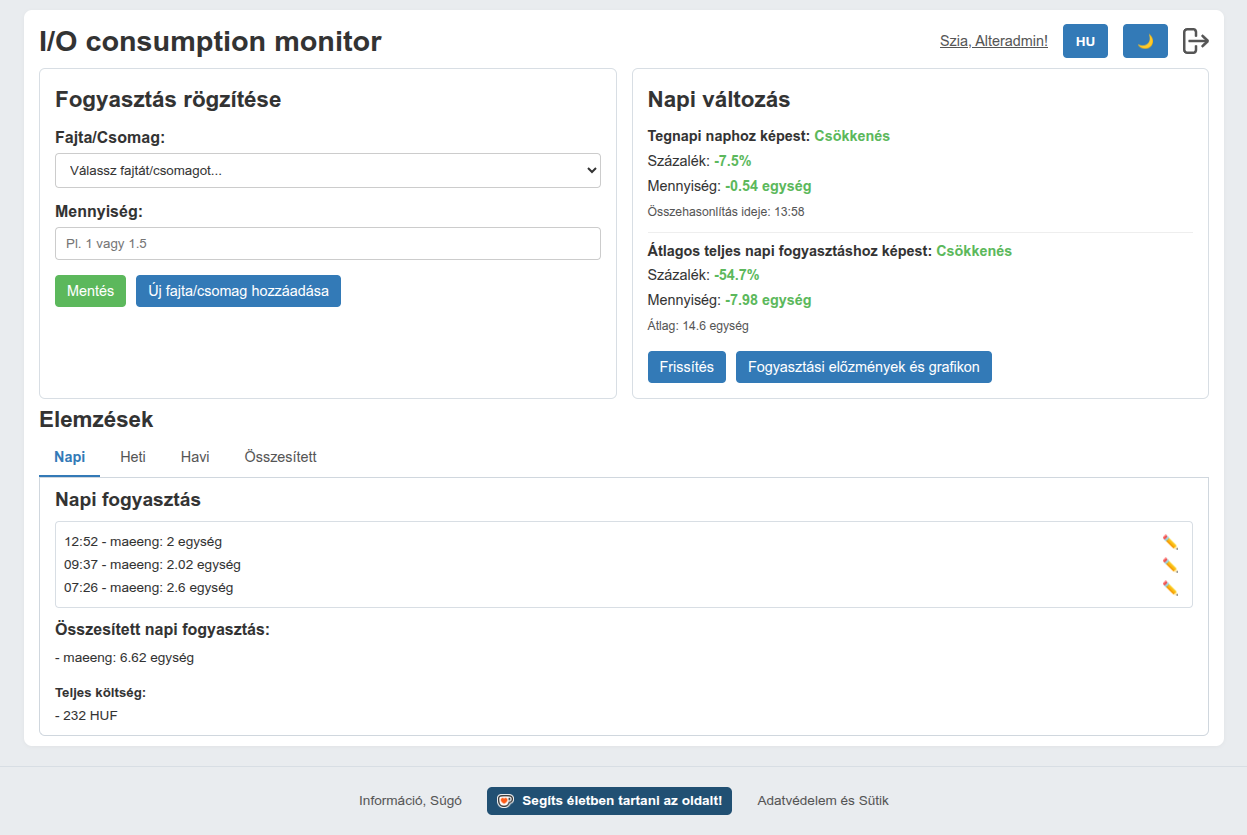This screenshot has height=835, width=1247.
Task: Open the Havi analysis tab
Action: (x=195, y=457)
